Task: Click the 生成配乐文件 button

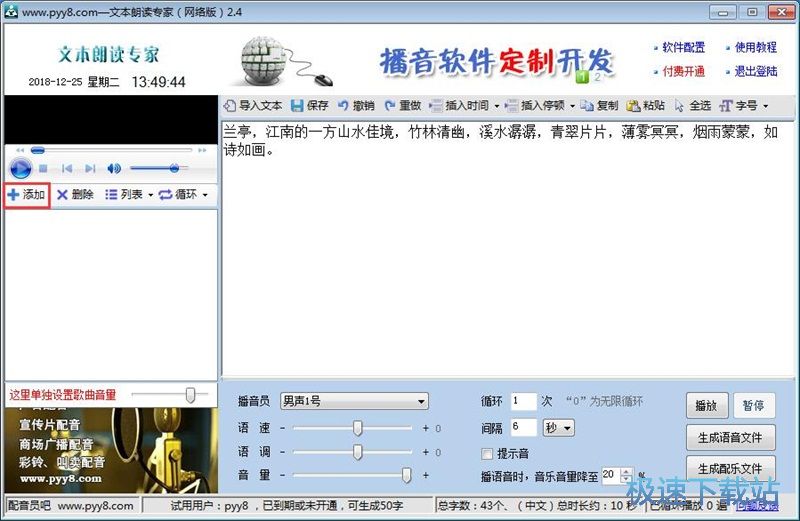Action: point(731,468)
